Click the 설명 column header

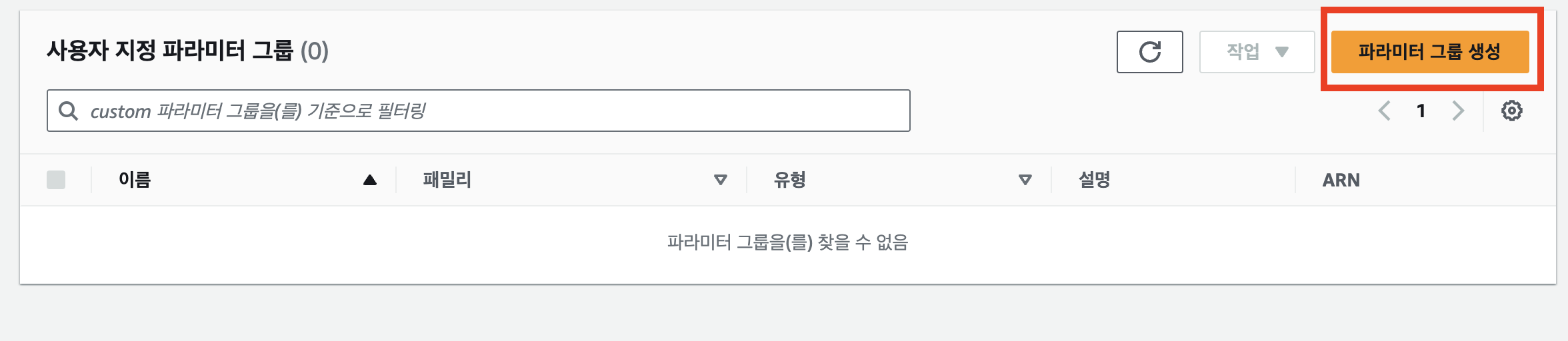(x=1095, y=180)
